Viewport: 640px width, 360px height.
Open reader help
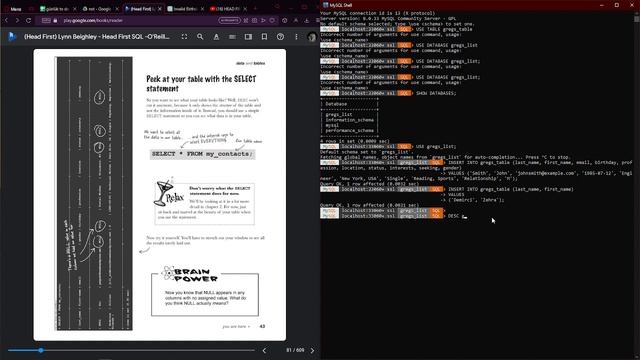(x=280, y=37)
